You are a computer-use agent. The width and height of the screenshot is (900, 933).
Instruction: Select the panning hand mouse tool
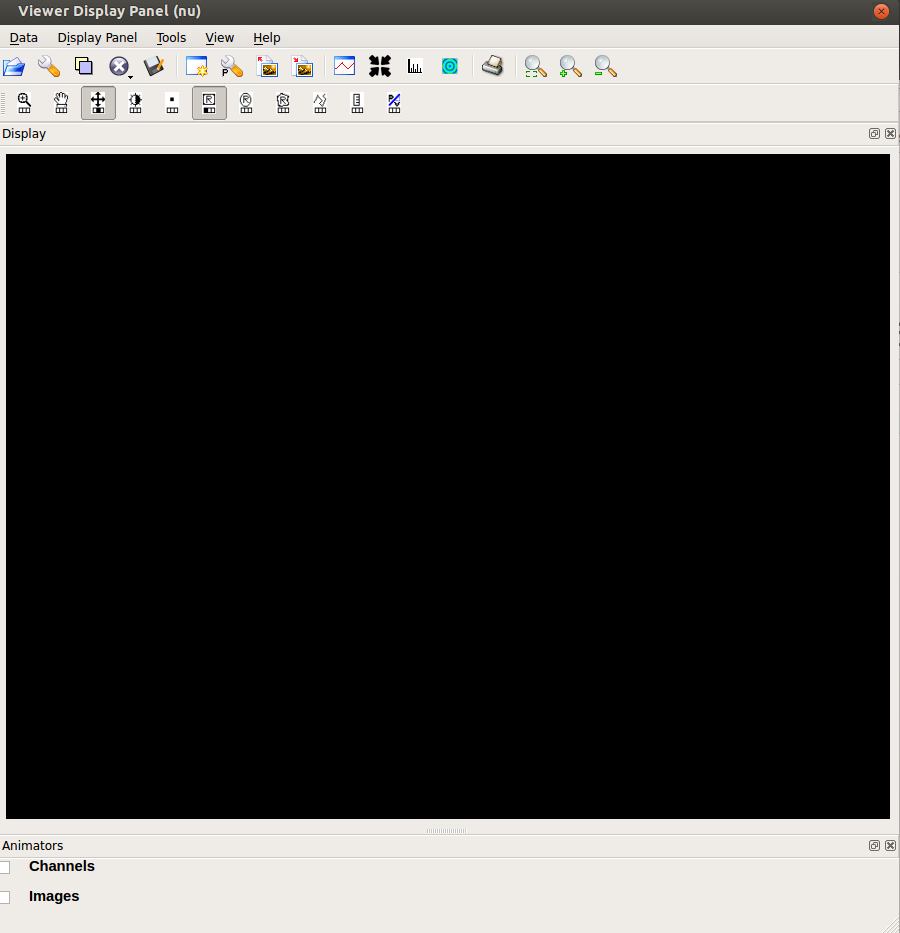[x=61, y=103]
